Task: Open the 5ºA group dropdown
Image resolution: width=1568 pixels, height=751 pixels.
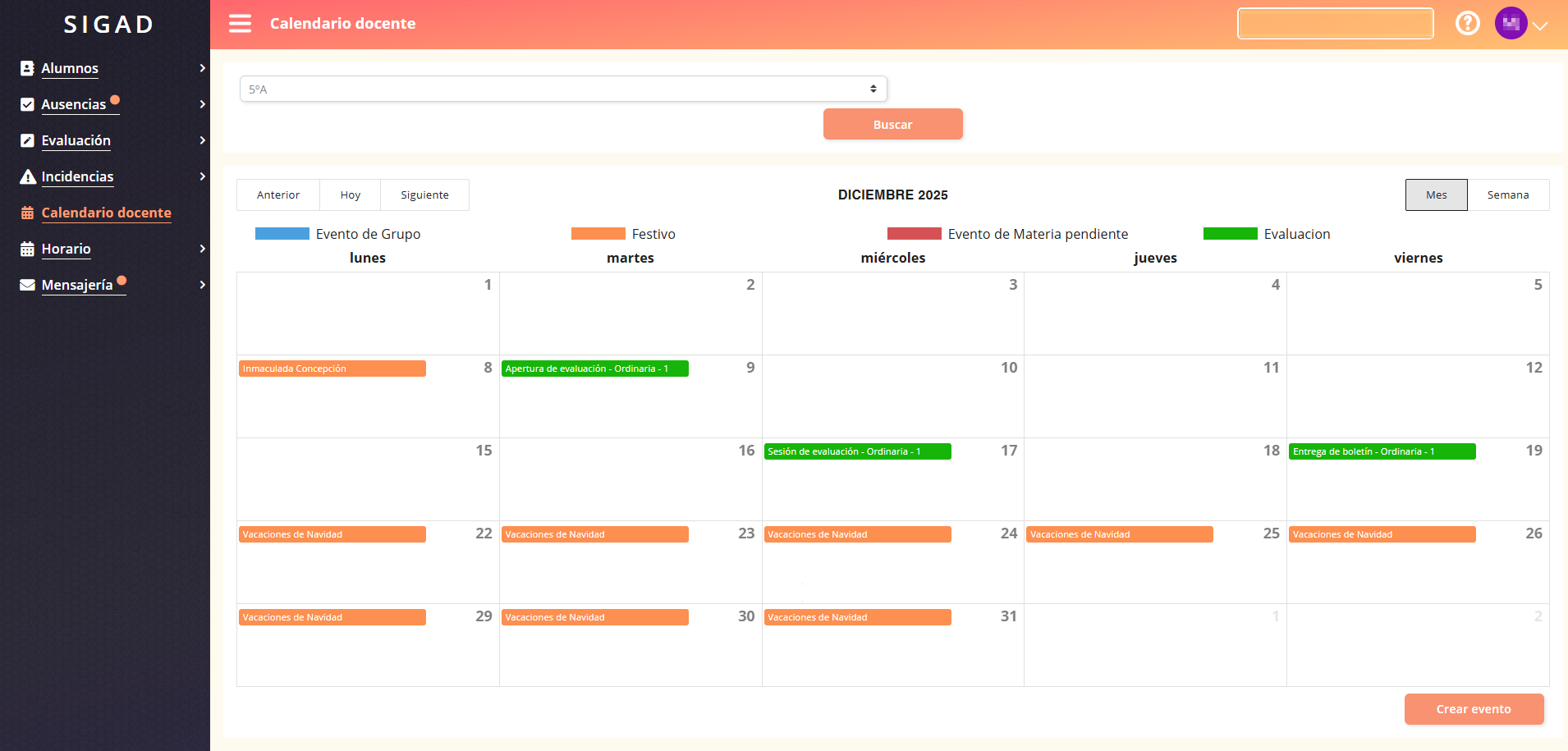Action: click(563, 89)
